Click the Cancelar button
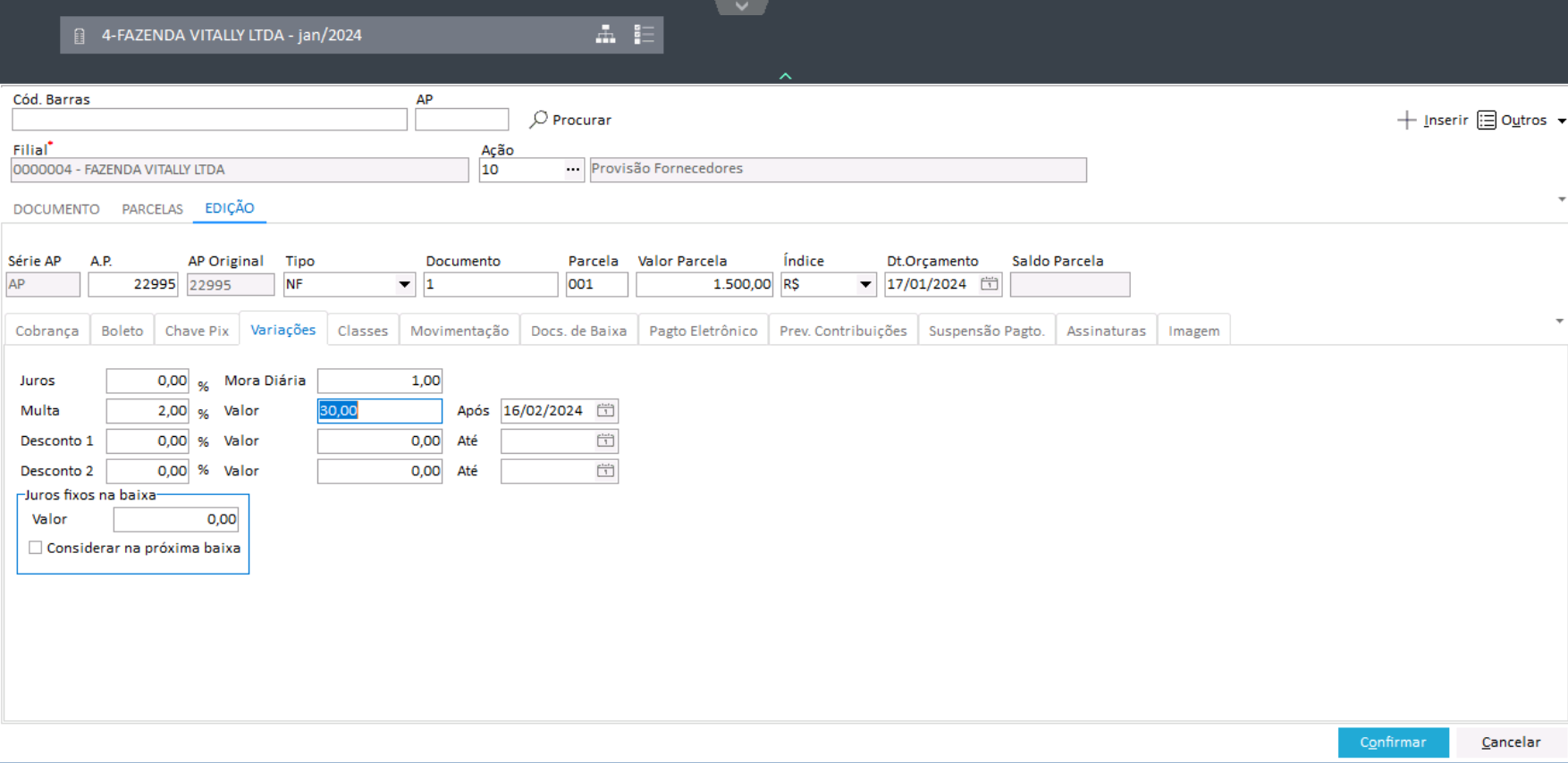The image size is (1568, 763). tap(1510, 742)
